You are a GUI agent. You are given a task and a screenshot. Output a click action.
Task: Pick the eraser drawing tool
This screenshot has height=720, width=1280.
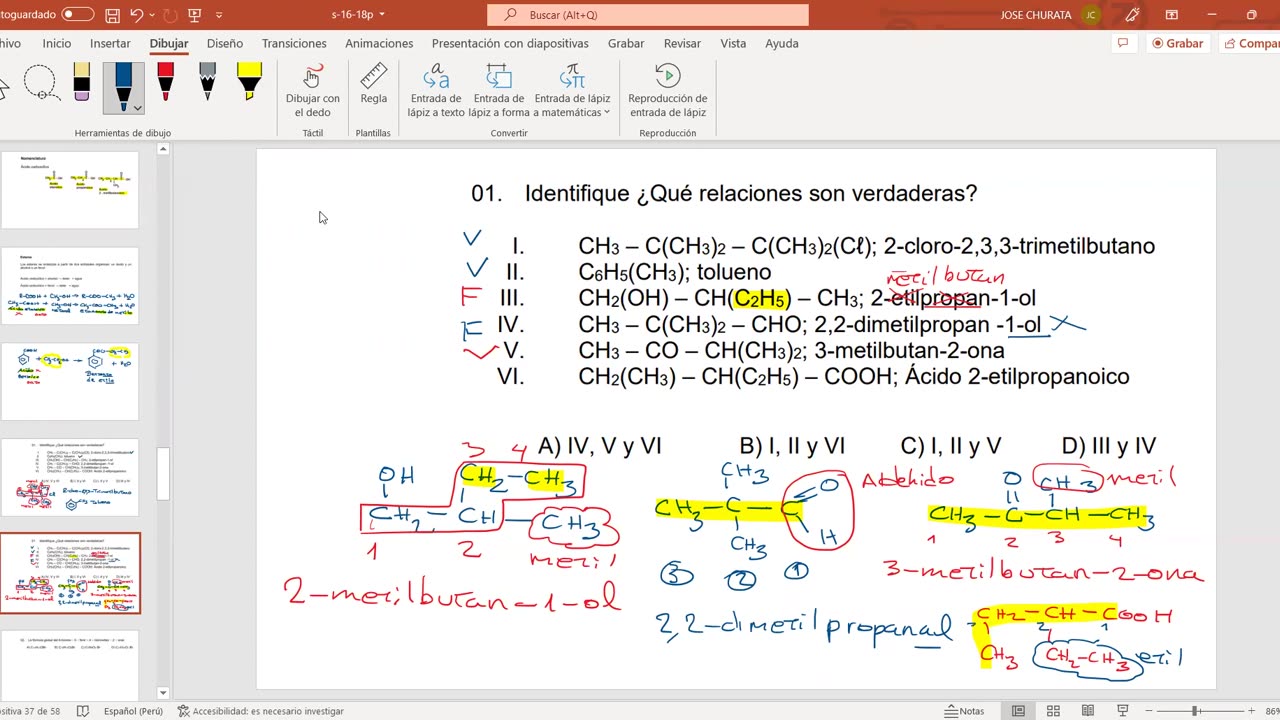[x=82, y=82]
